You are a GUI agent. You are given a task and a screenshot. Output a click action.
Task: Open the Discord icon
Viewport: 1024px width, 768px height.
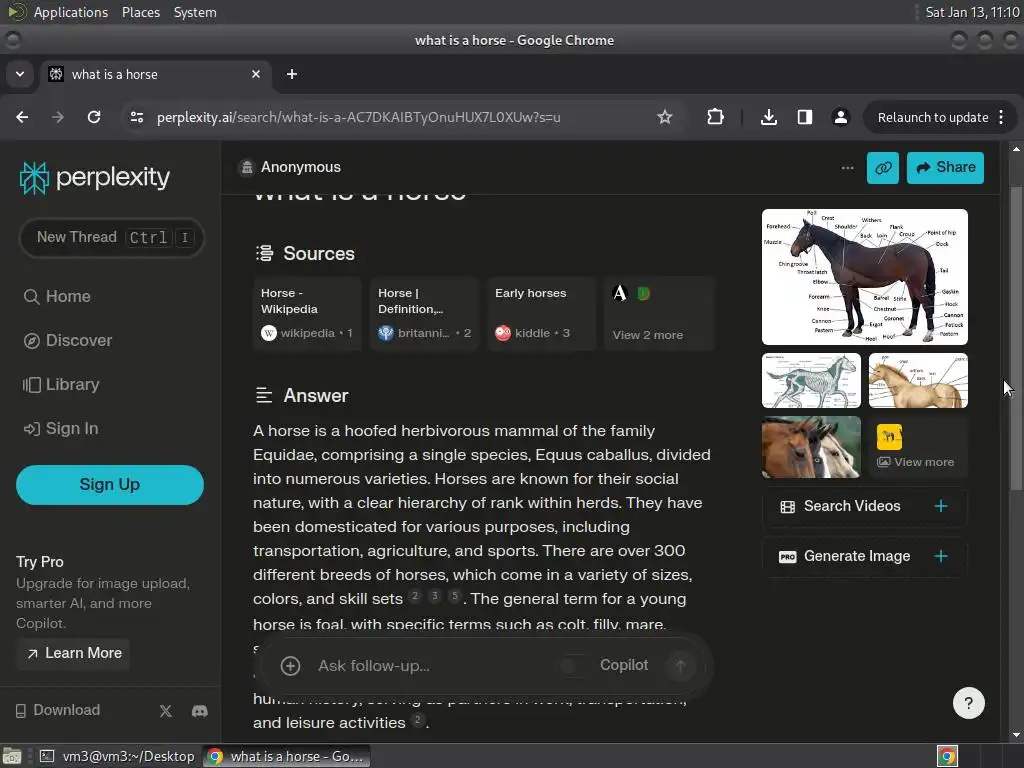point(200,711)
